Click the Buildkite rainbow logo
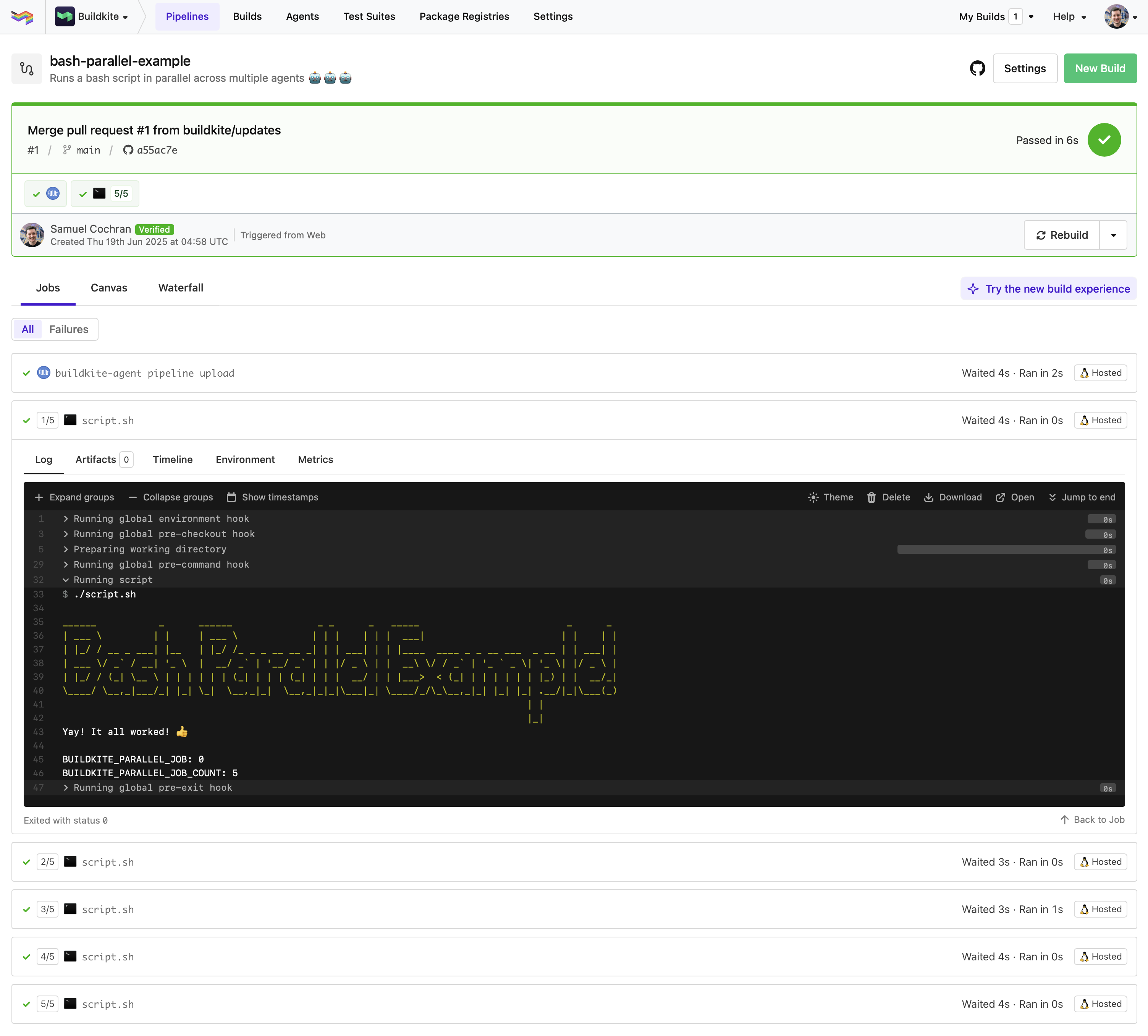Viewport: 1148px width, 1036px height. 22,16
